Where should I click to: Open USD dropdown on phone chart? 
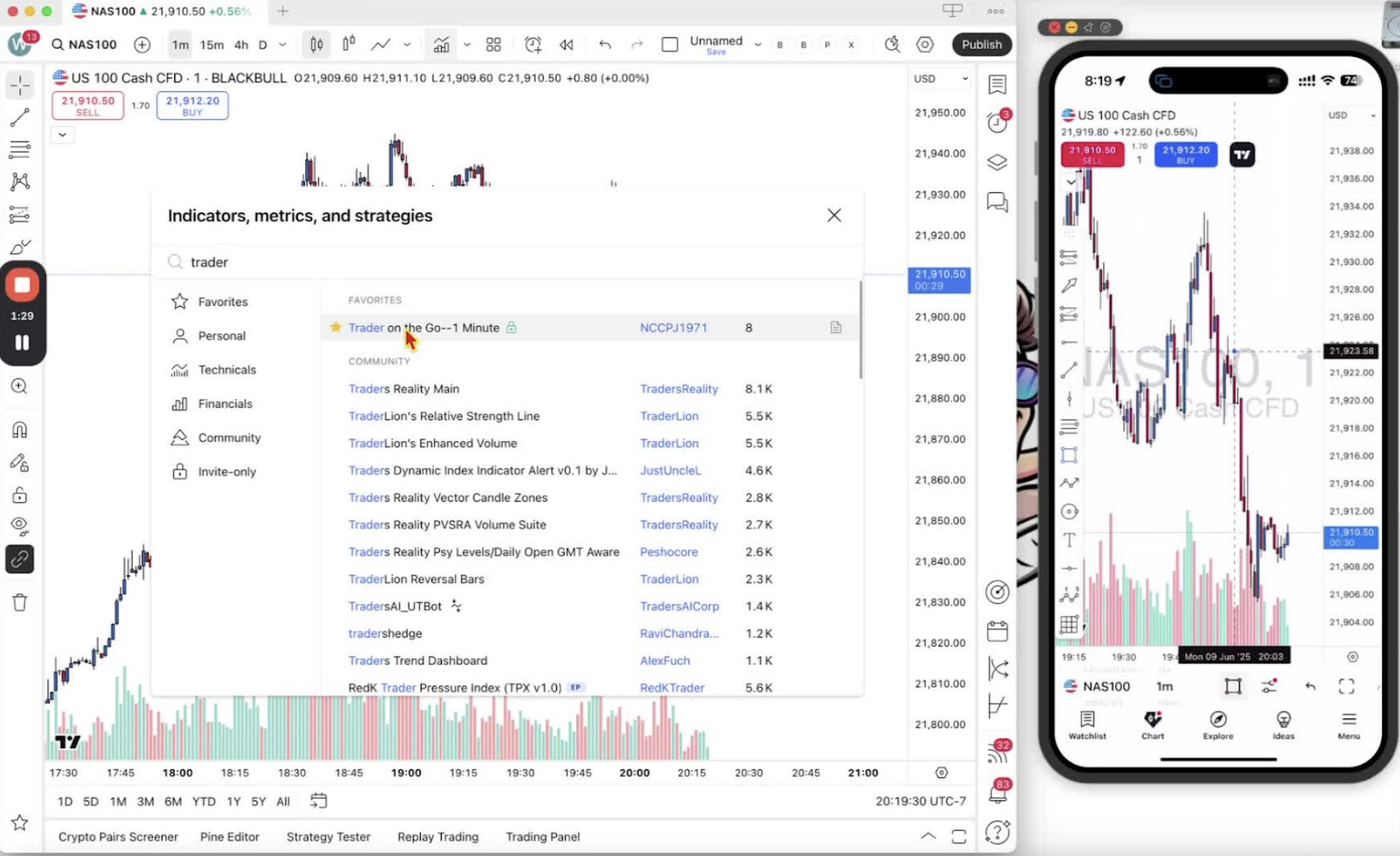pyautogui.click(x=1352, y=115)
